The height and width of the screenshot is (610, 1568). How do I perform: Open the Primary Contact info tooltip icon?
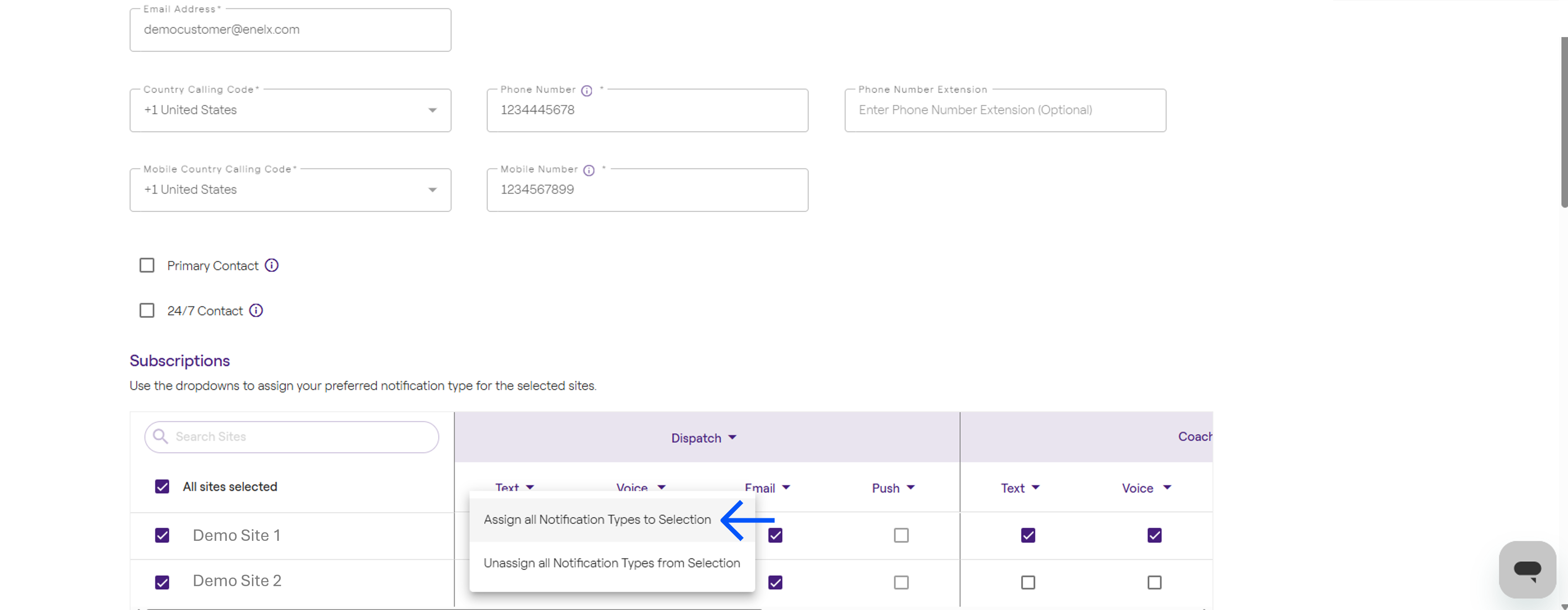272,266
